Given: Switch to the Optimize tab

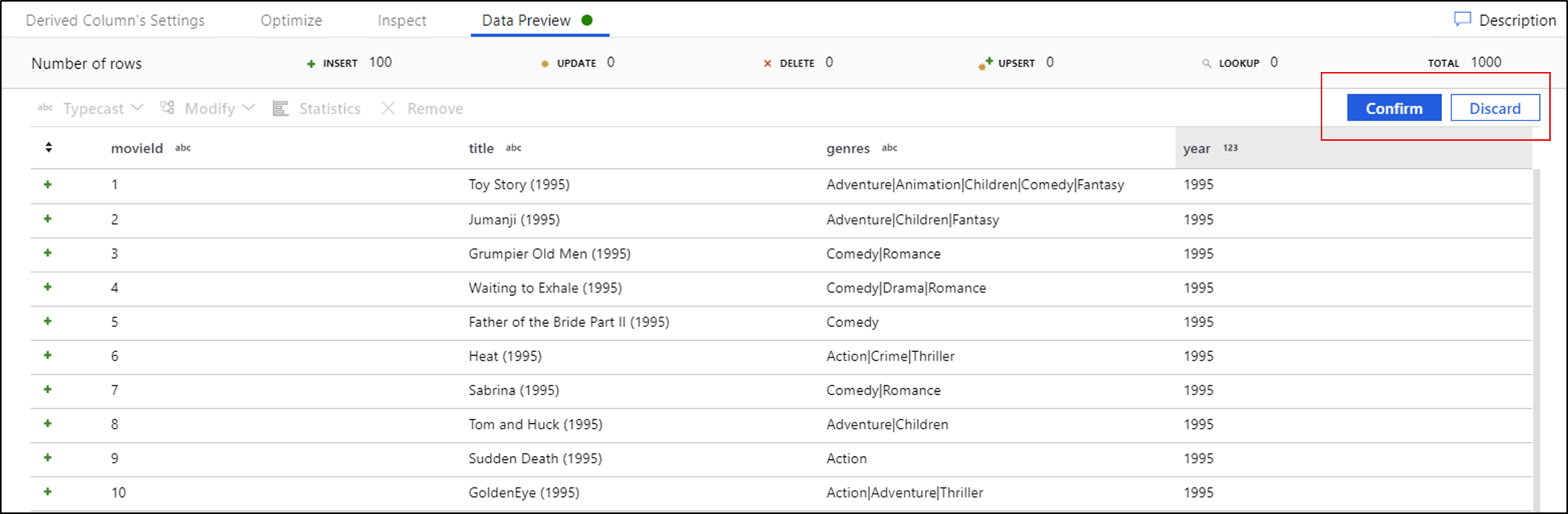Looking at the screenshot, I should pyautogui.click(x=291, y=20).
